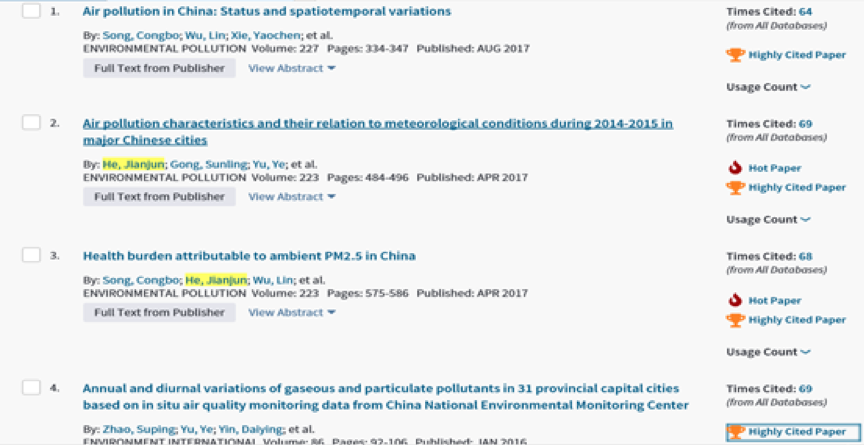Click the trophy icon for result 3

click(736, 320)
